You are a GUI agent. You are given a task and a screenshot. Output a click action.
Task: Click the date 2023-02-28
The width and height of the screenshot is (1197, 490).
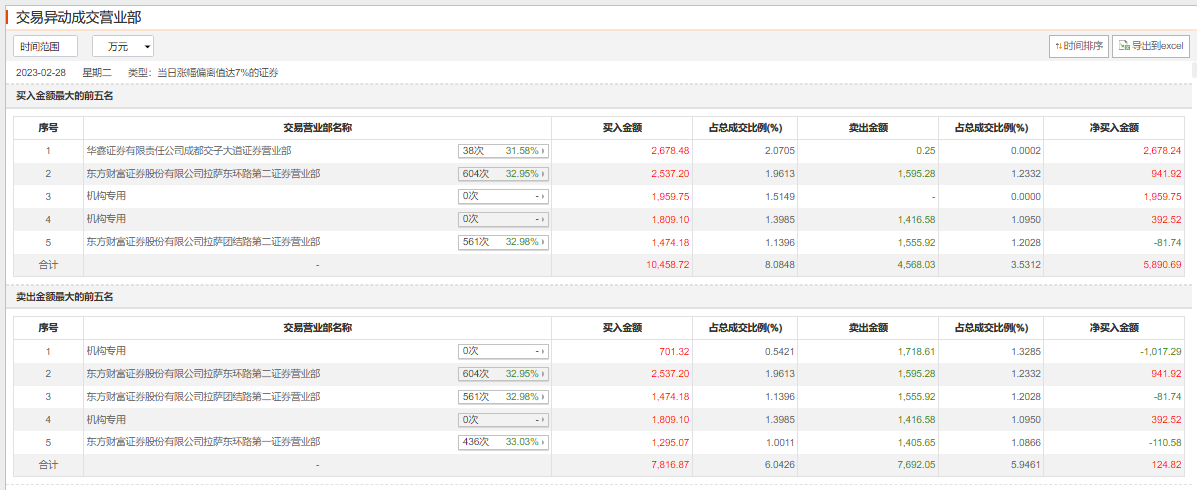click(x=43, y=73)
